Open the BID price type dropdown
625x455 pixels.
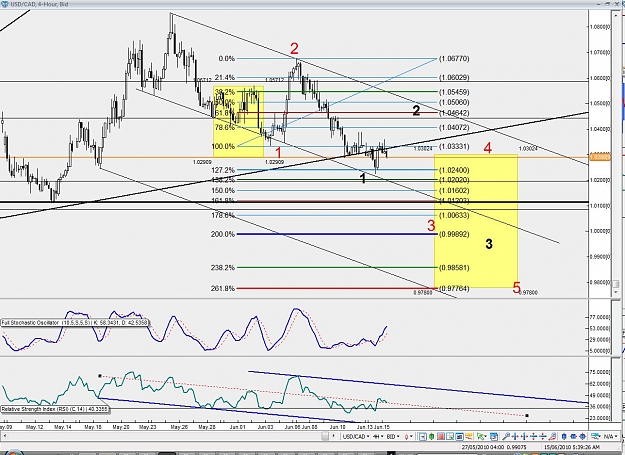point(393,437)
